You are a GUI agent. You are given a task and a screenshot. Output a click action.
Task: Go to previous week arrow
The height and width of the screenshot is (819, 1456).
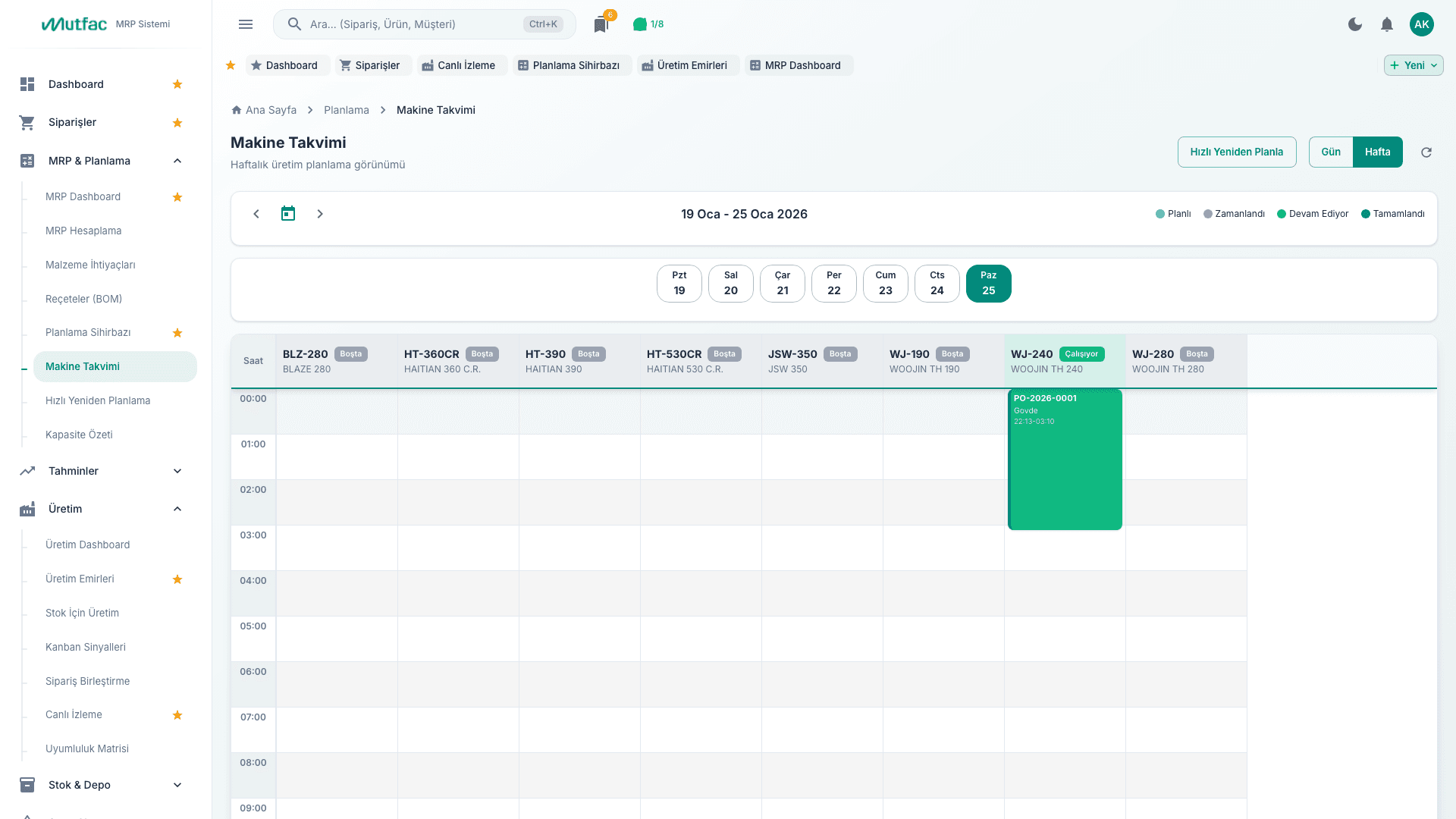tap(256, 214)
